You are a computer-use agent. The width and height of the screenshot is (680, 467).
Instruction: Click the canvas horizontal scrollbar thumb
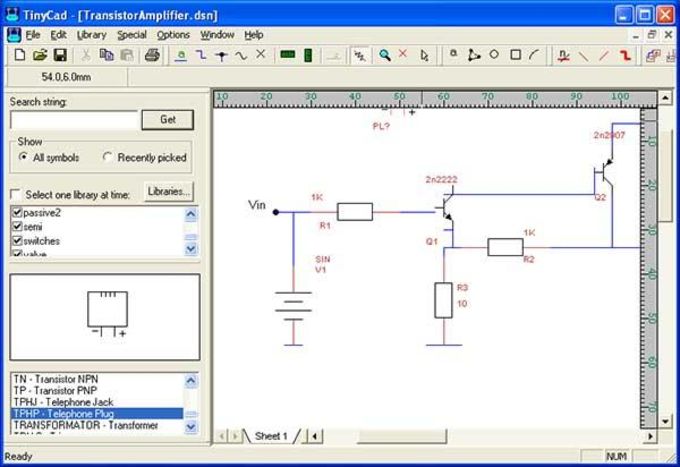tap(402, 436)
